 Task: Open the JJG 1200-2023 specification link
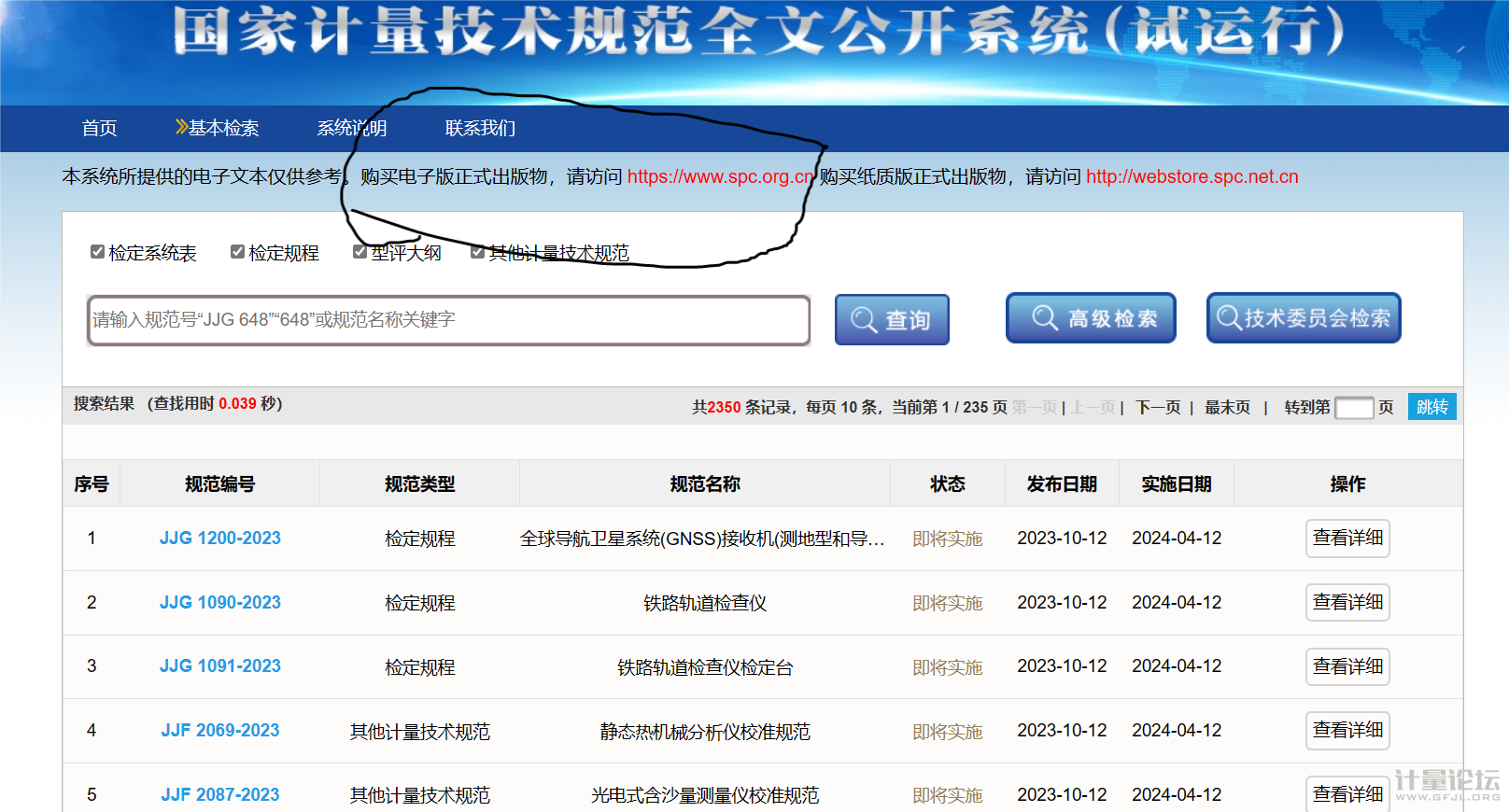click(x=220, y=539)
